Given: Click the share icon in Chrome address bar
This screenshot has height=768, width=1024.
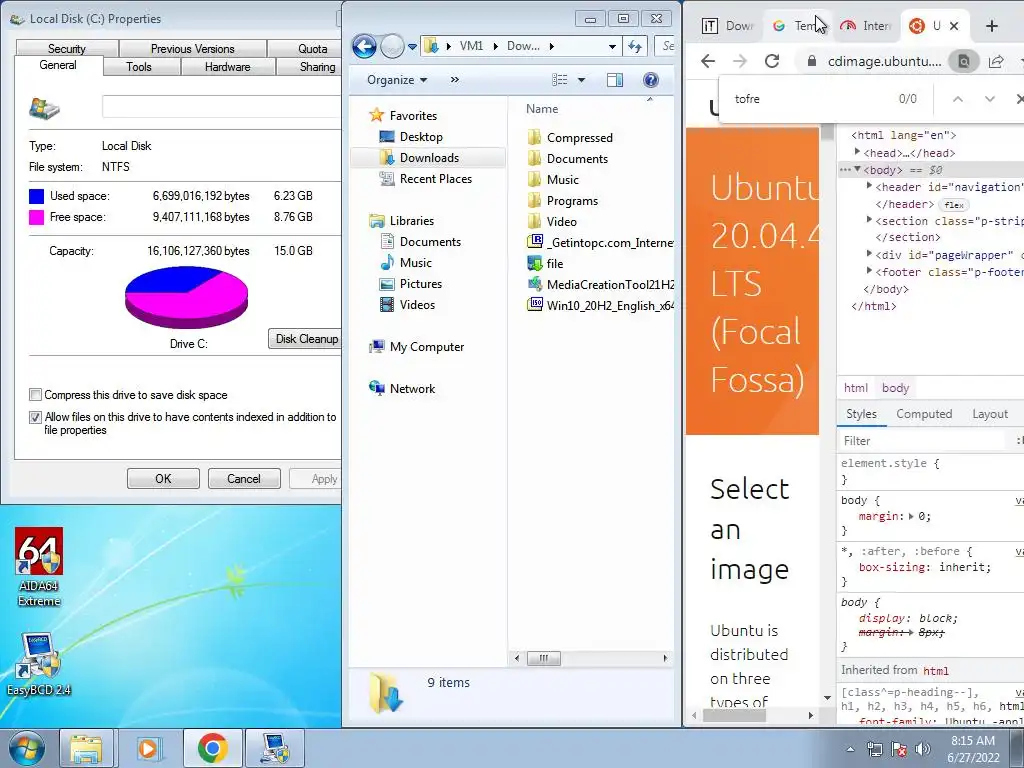Looking at the screenshot, I should (x=996, y=61).
